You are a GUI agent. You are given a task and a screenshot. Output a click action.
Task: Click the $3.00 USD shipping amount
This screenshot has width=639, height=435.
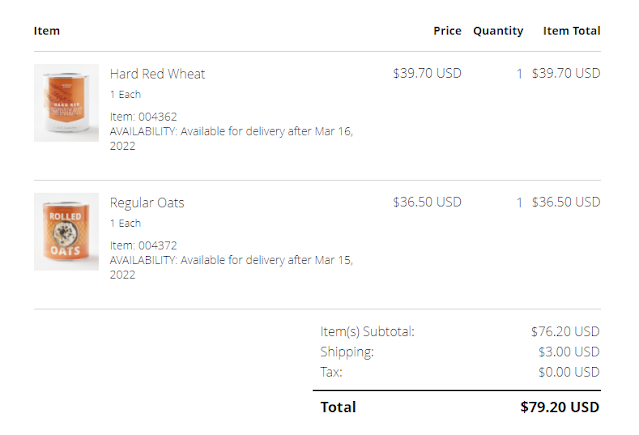pyautogui.click(x=569, y=352)
